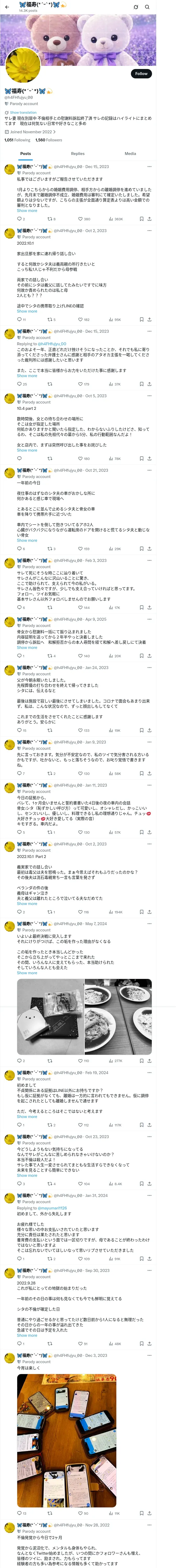Open the 1,560 Followers list

[x=48, y=140]
